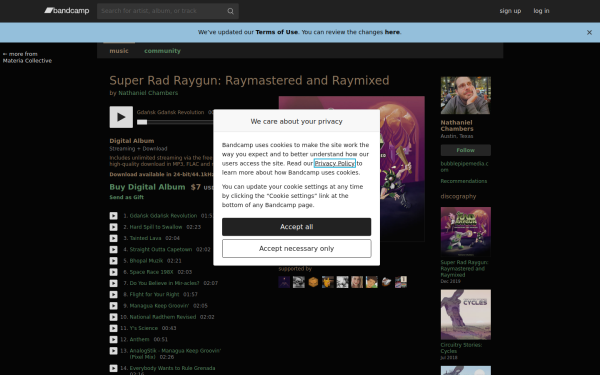Viewport: 600px width, 375px height.
Task: Play track 13 AnalogStik Pixel Mix
Action: [x=114, y=351]
